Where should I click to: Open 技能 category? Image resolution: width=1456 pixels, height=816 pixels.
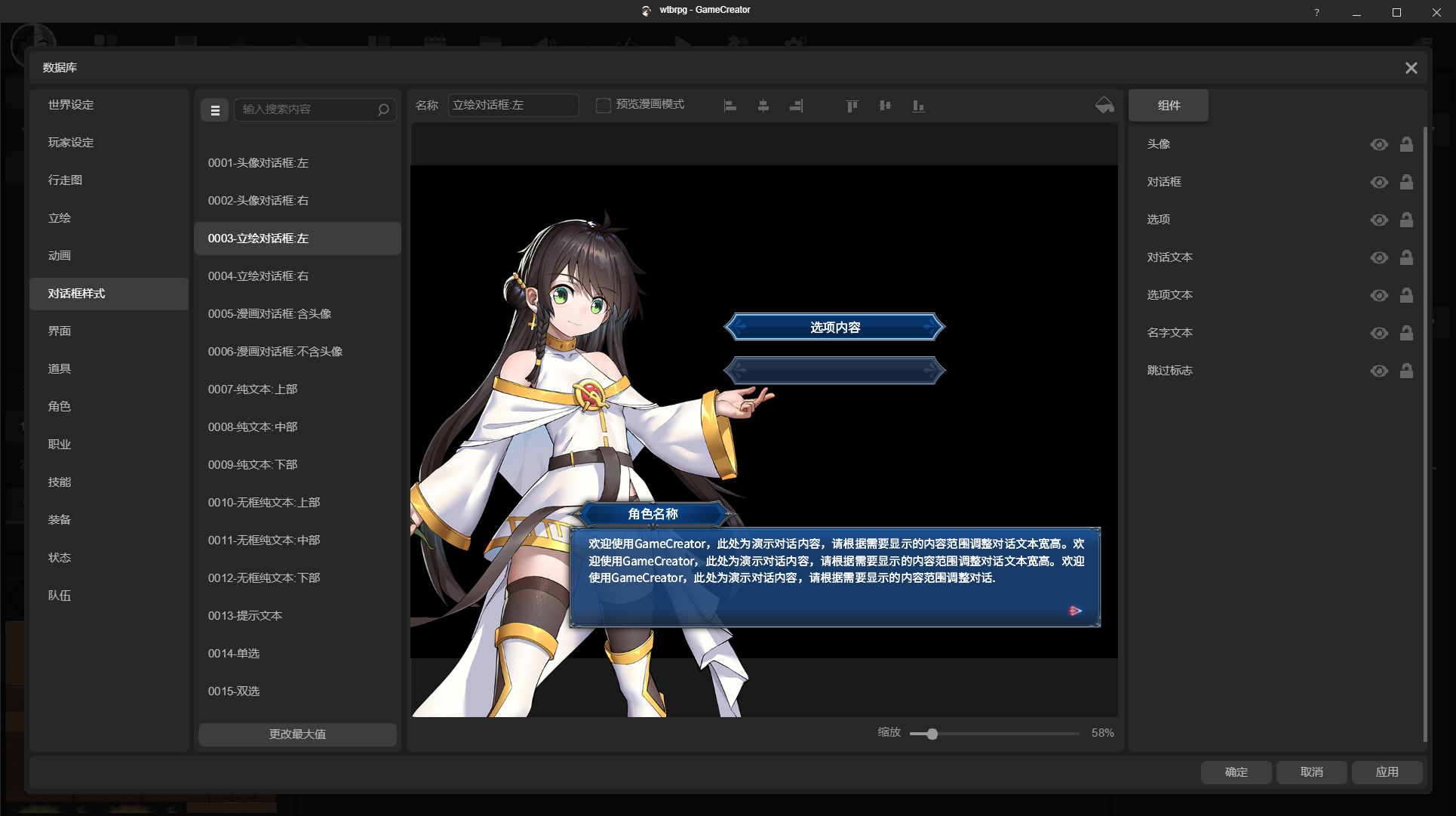coord(109,482)
